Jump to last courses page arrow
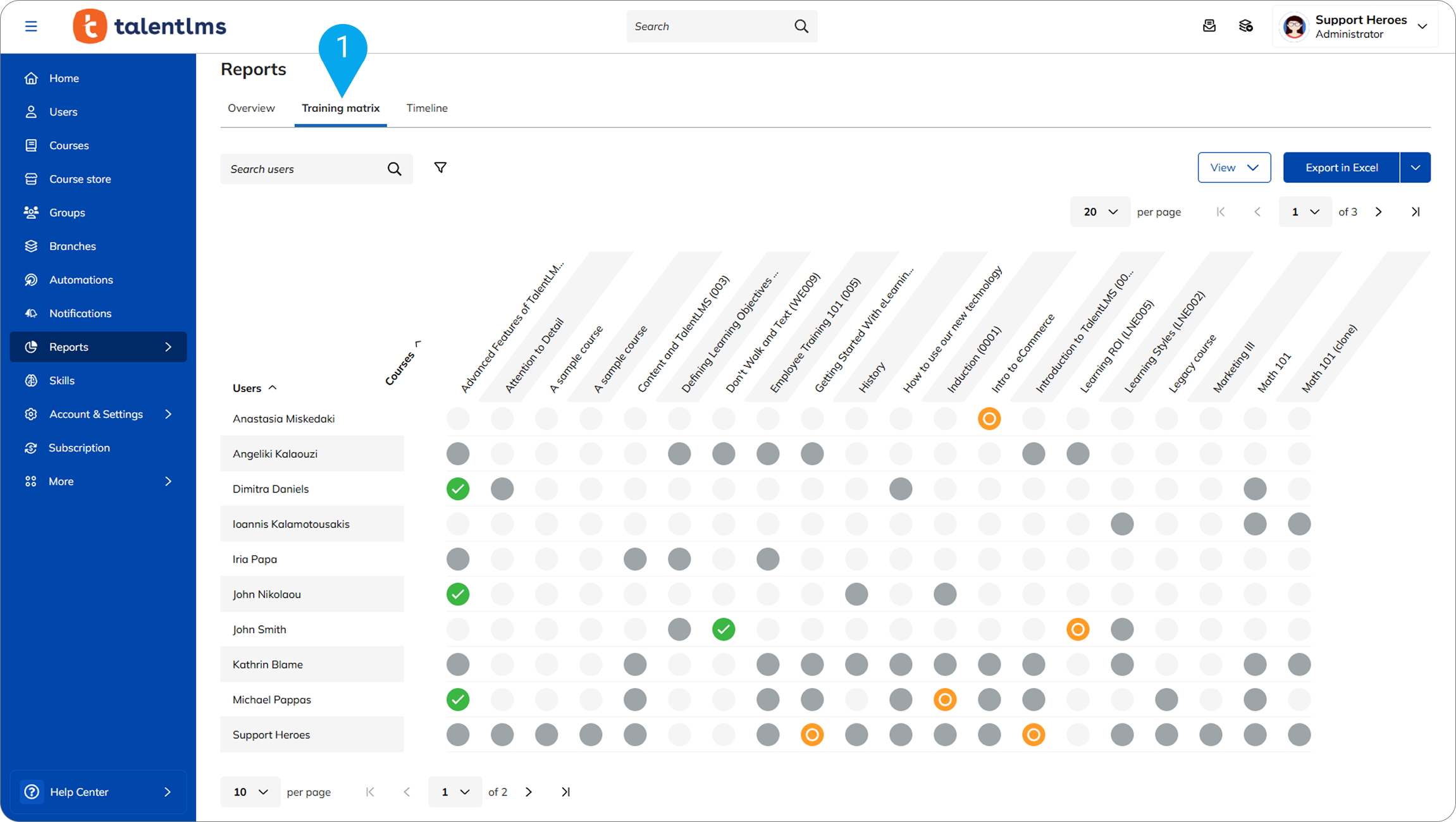 [1416, 212]
